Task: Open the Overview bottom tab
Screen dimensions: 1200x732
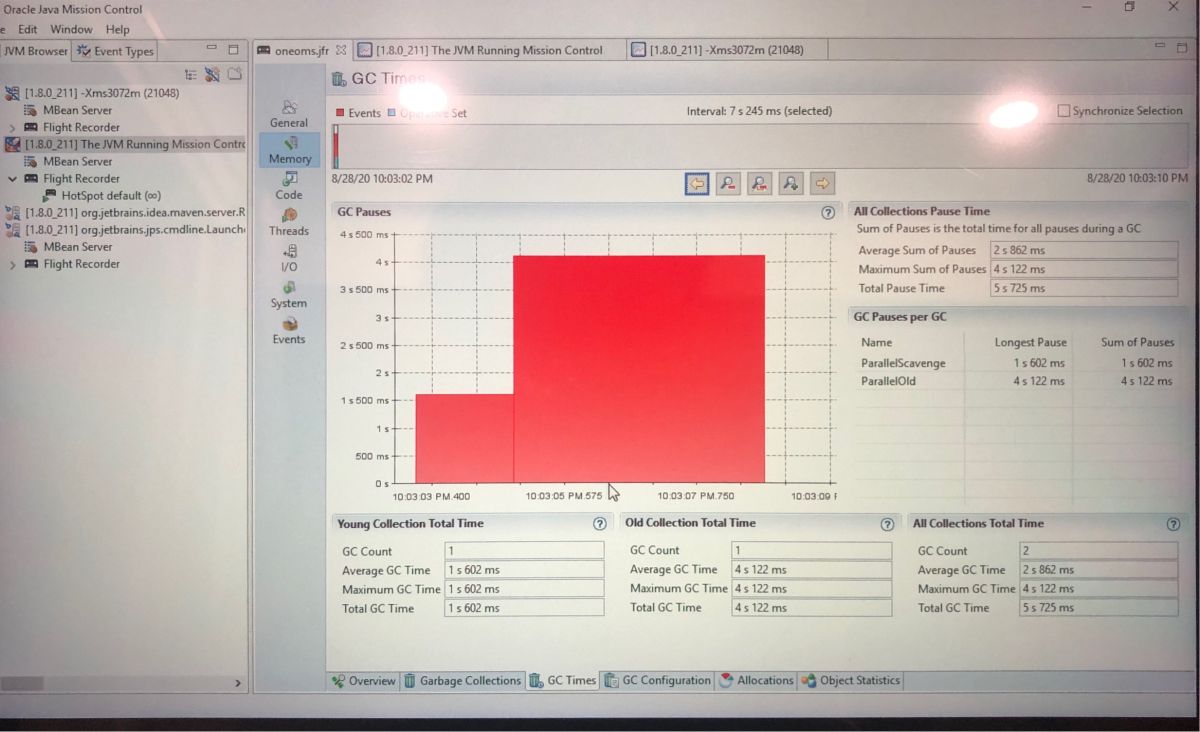Action: tap(363, 681)
